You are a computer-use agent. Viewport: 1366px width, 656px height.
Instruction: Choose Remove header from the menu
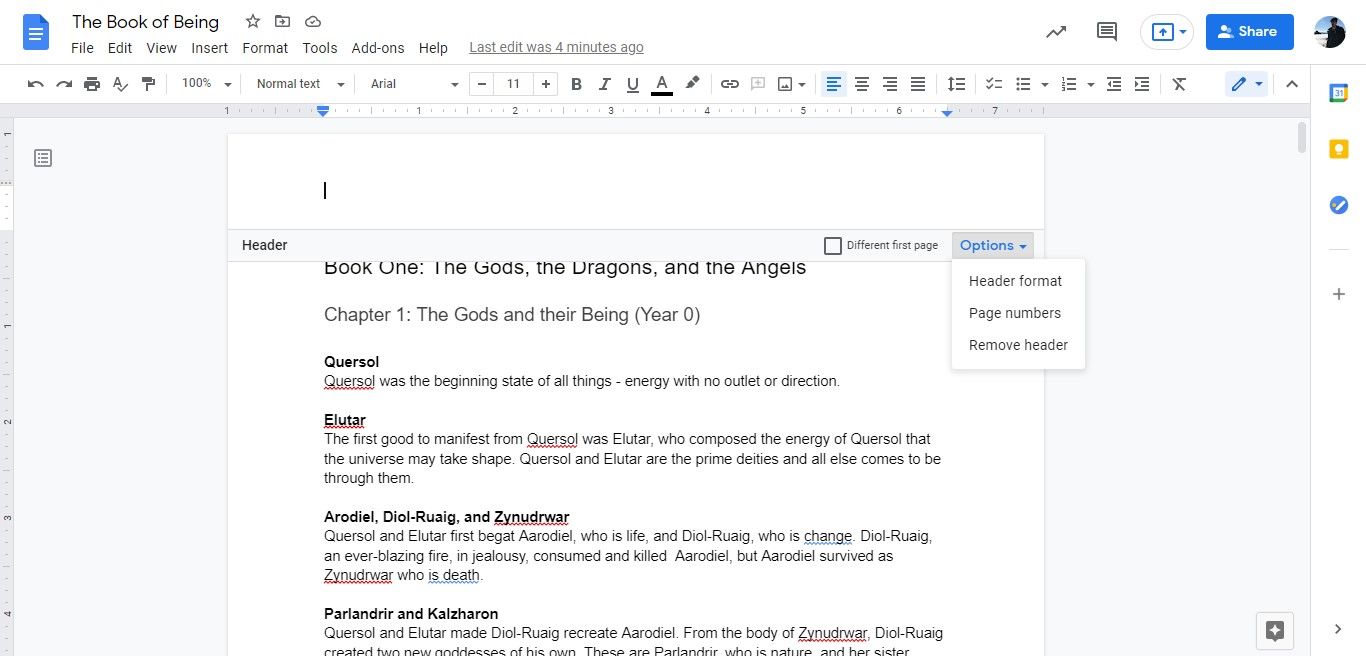click(x=1018, y=344)
